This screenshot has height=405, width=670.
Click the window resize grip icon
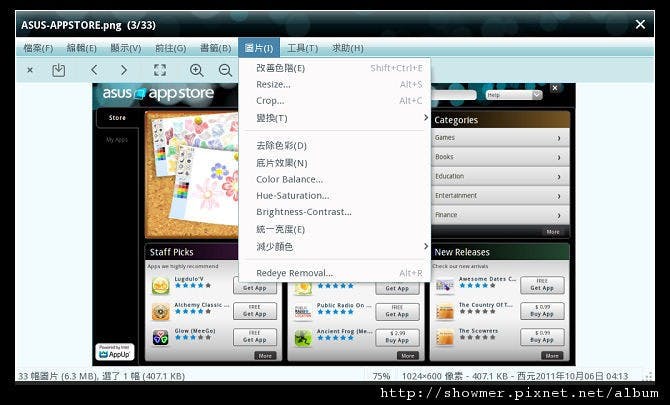click(x=649, y=376)
